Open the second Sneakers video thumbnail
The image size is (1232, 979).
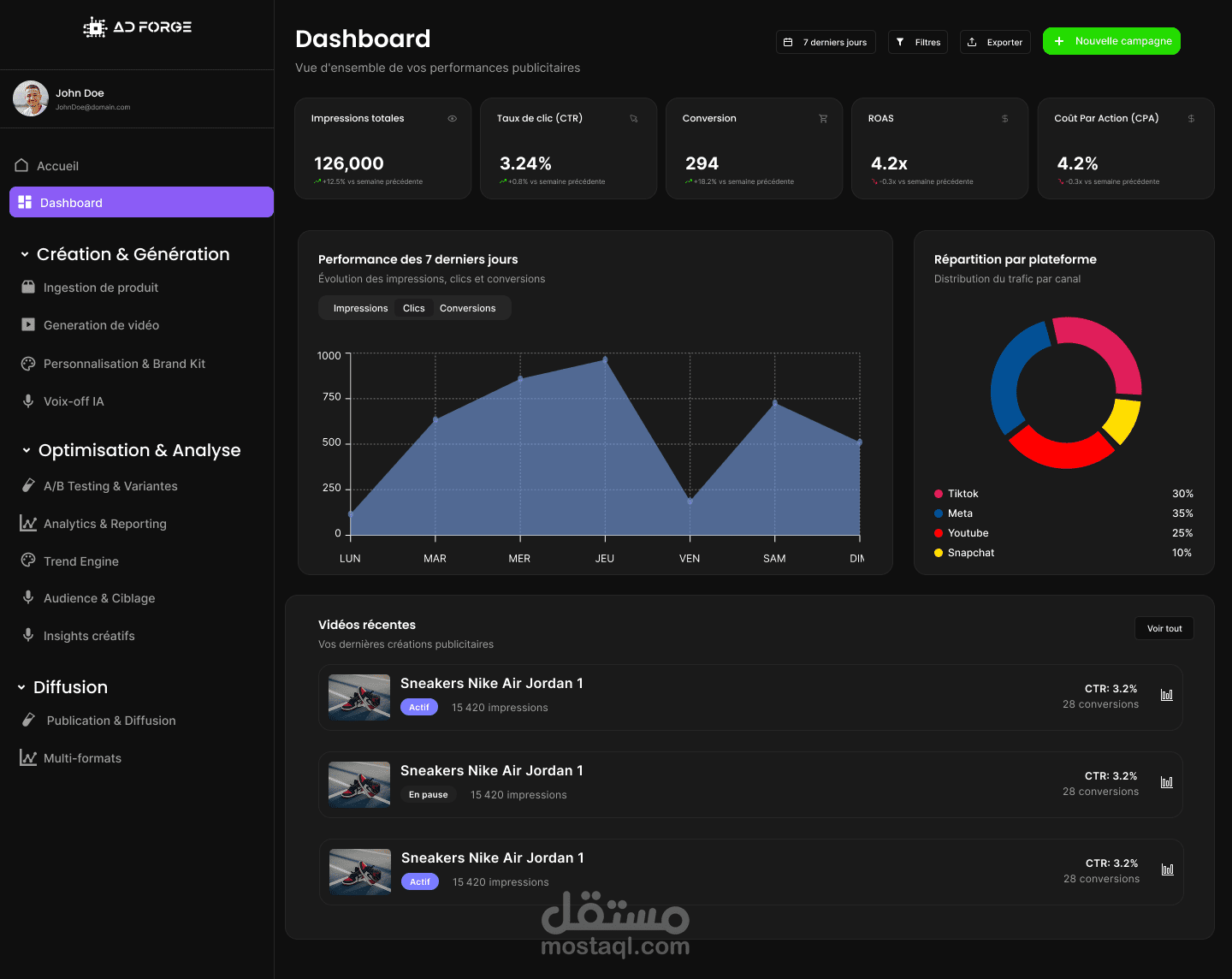359,785
